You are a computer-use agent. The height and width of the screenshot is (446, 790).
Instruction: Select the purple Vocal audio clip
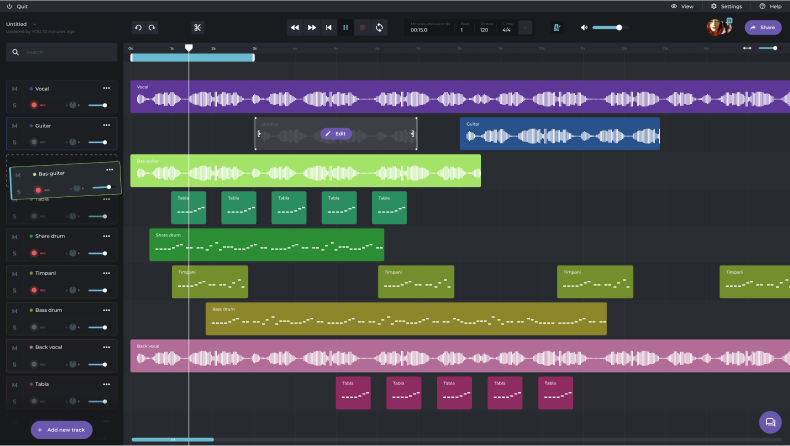460,97
